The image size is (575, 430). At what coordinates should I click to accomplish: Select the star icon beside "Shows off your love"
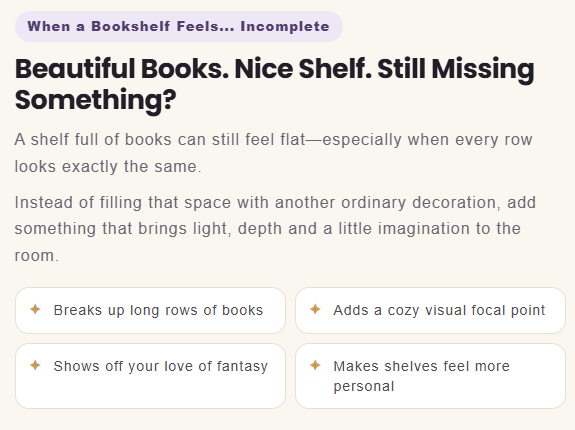35,365
